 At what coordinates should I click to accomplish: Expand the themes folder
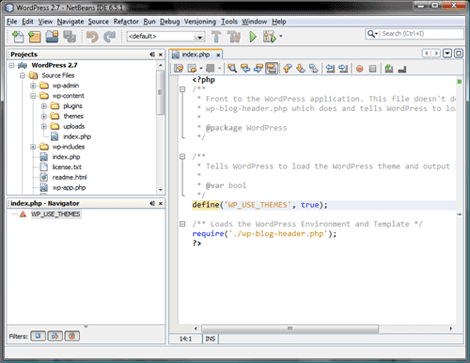pos(44,116)
